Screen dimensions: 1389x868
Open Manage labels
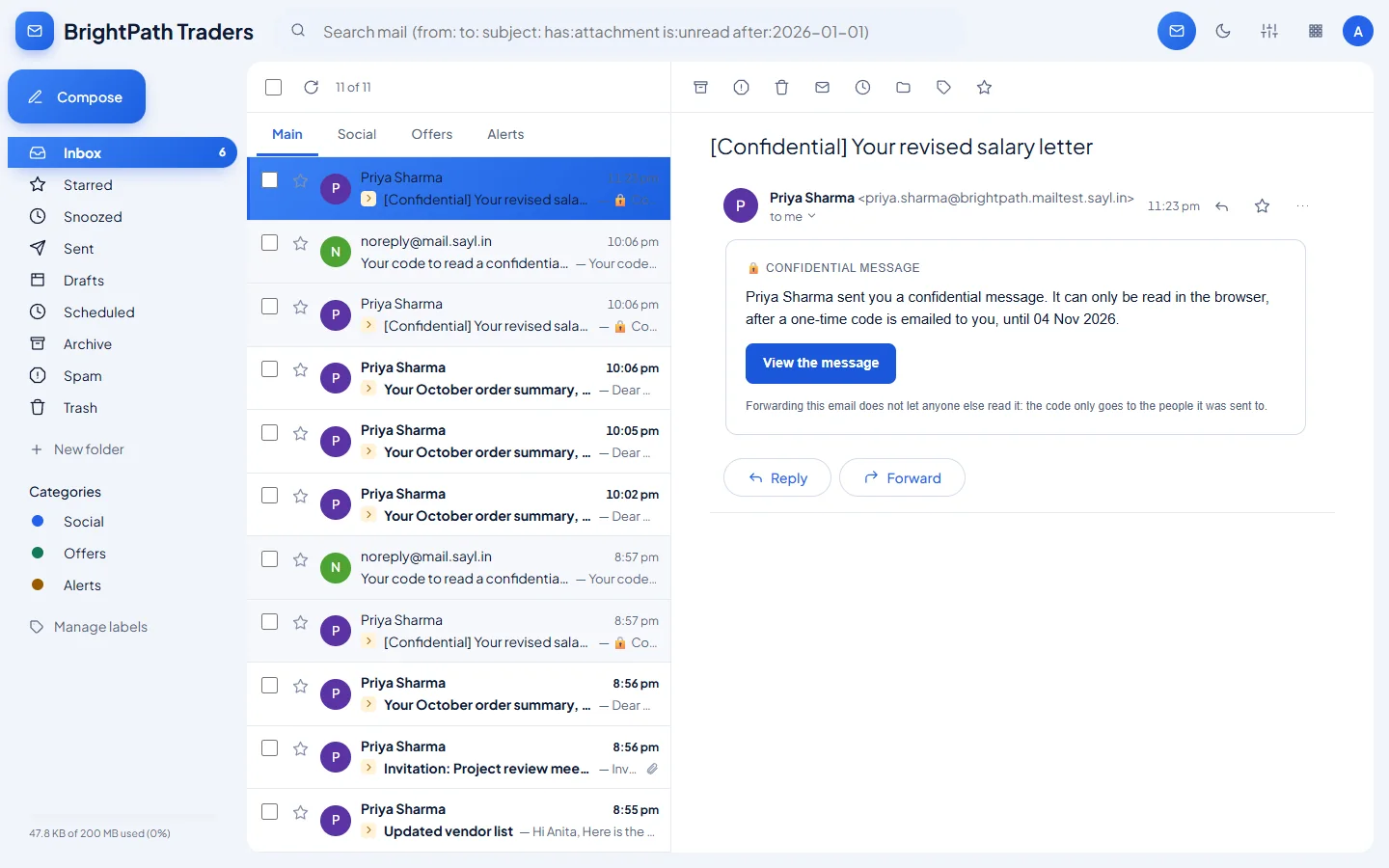[89, 627]
